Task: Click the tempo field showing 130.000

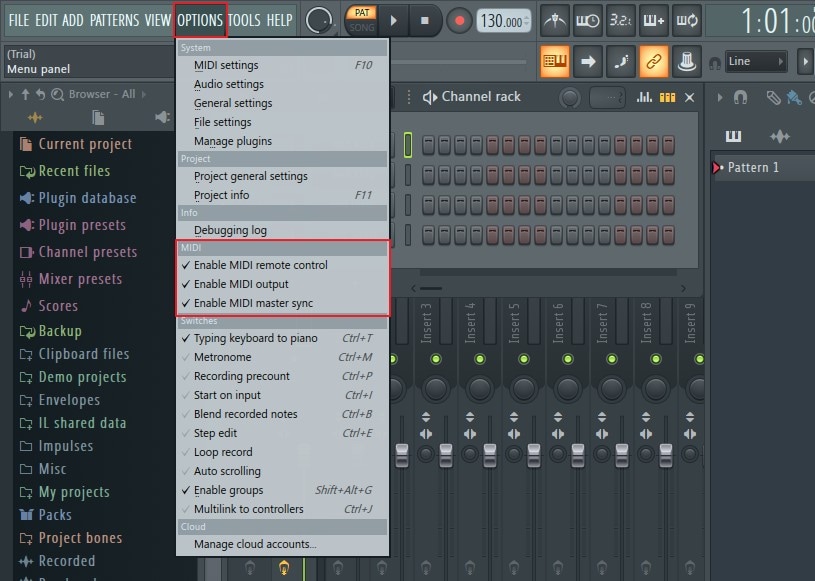Action: [x=504, y=21]
